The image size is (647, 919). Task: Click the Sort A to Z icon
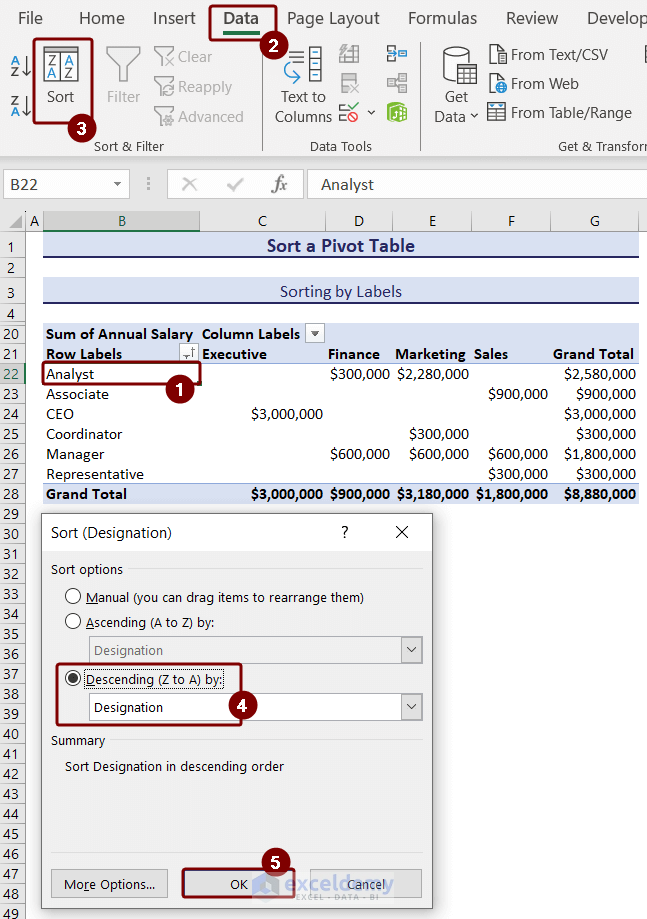coord(21,66)
